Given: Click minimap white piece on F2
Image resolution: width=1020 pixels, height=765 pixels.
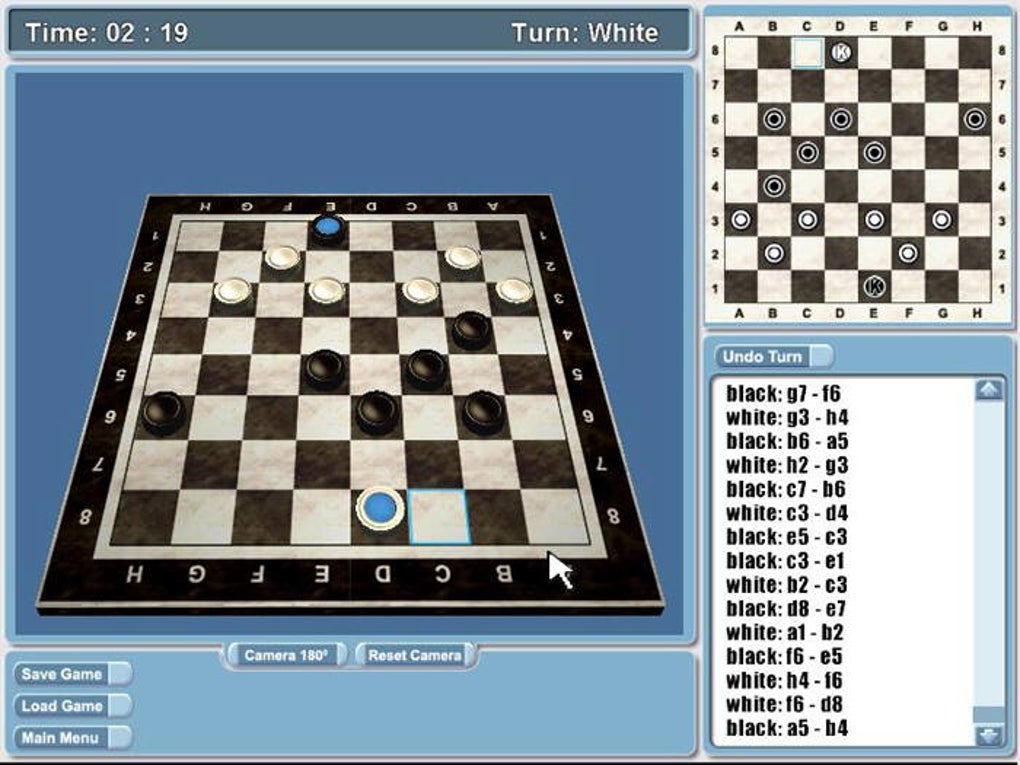Looking at the screenshot, I should [908, 252].
